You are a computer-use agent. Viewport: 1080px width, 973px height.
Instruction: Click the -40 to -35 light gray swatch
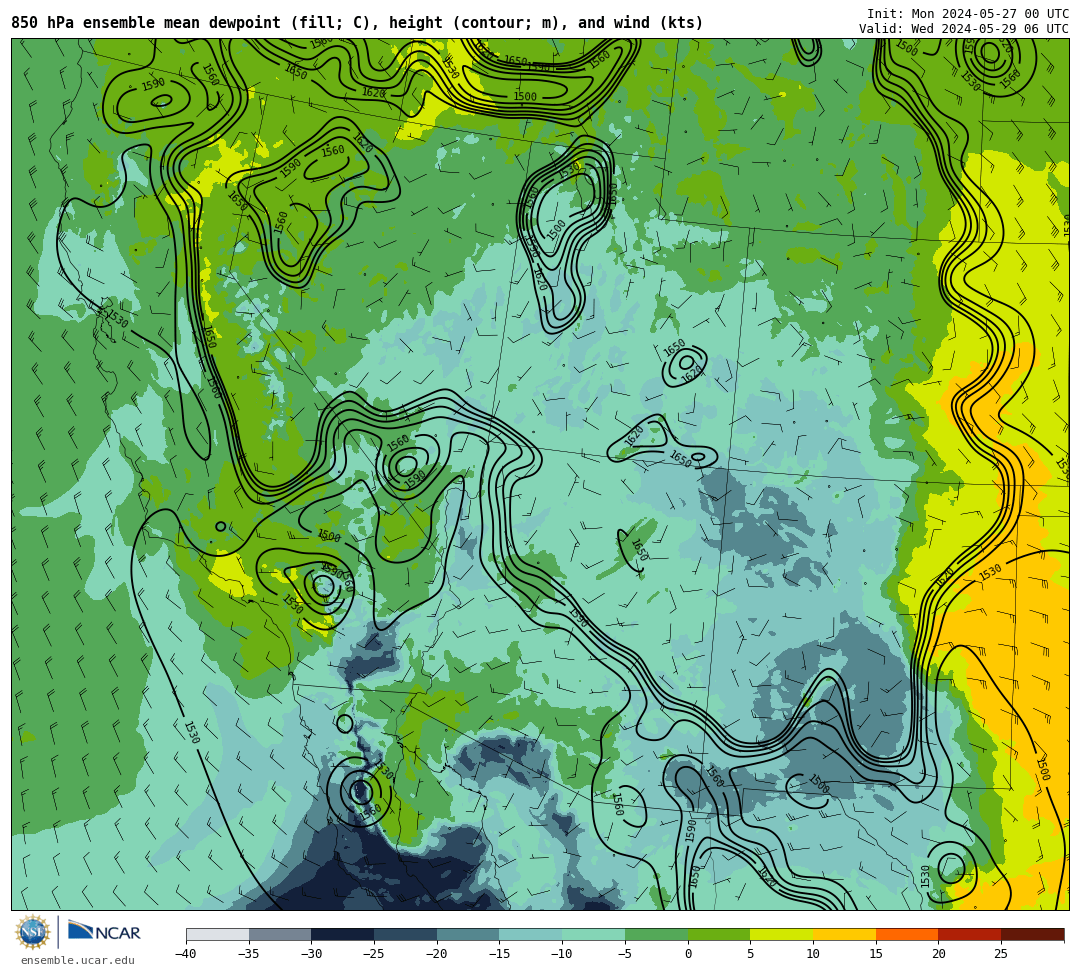tap(218, 934)
